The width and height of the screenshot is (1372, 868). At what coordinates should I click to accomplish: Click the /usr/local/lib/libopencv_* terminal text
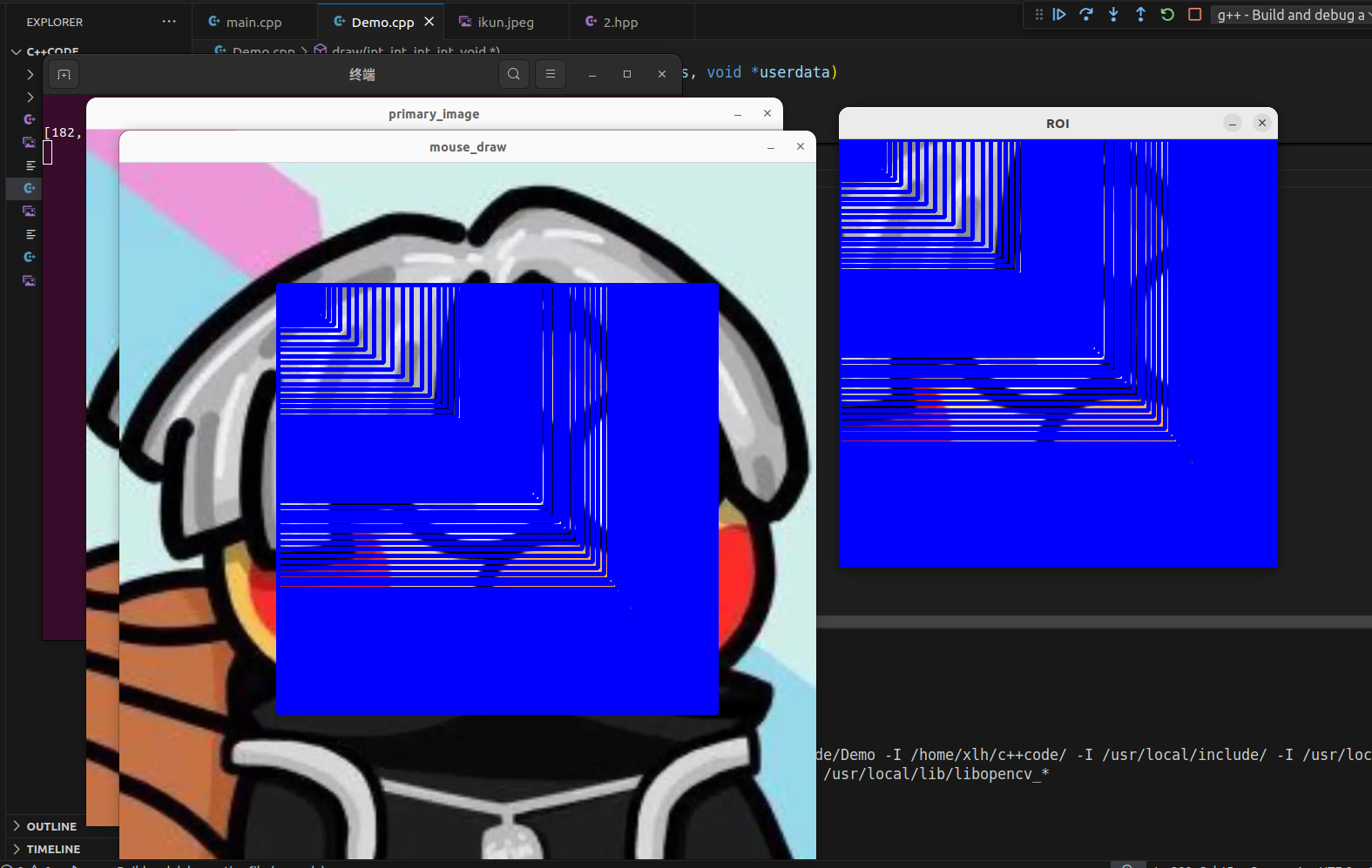936,774
